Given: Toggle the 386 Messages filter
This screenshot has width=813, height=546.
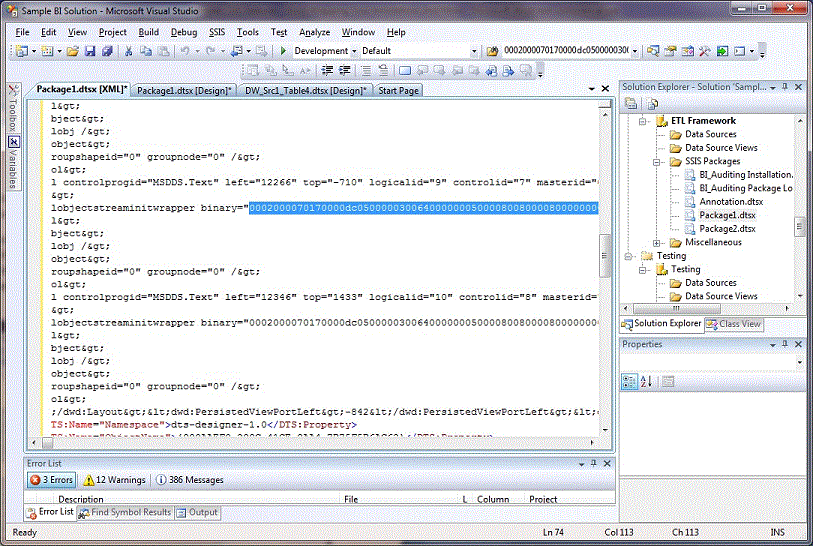Looking at the screenshot, I should point(190,480).
